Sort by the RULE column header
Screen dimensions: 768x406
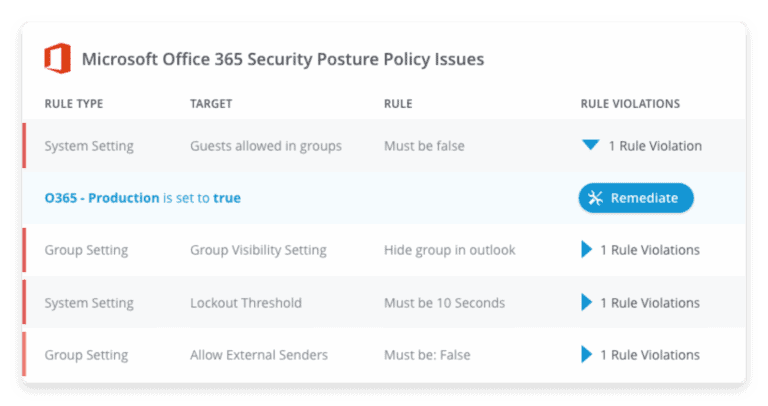[398, 104]
